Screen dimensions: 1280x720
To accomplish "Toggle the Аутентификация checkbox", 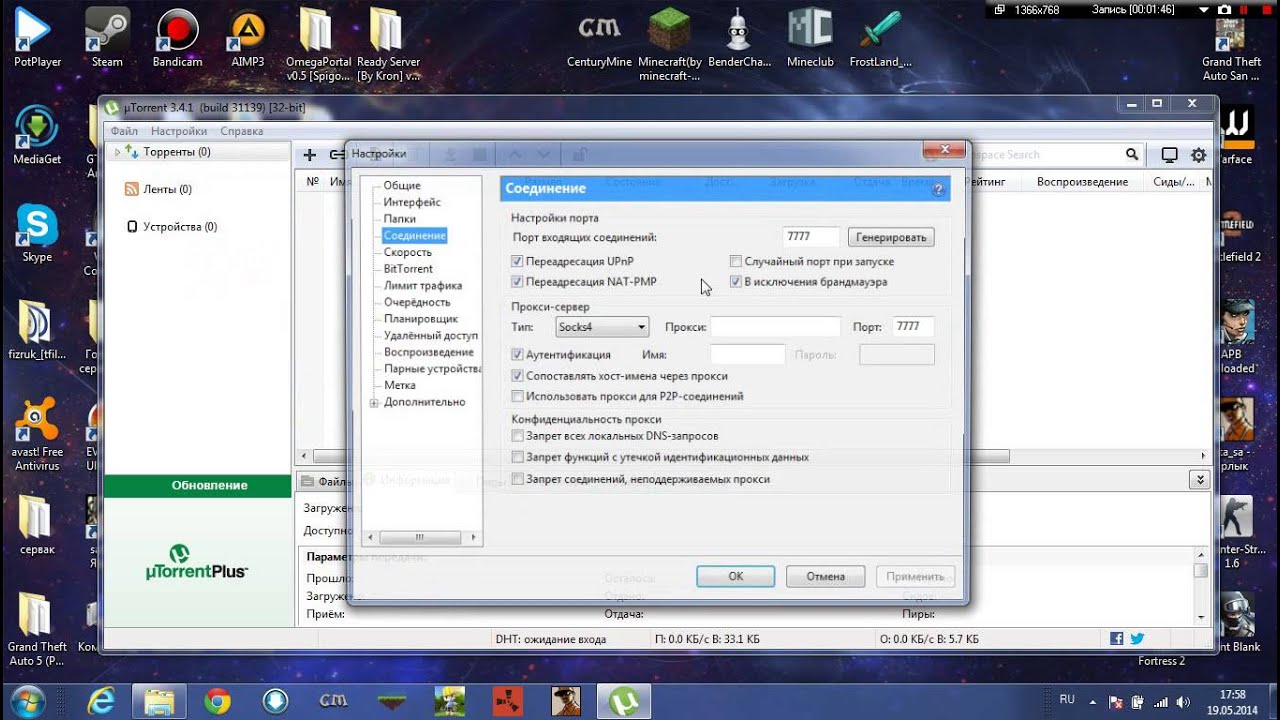I will [x=517, y=355].
